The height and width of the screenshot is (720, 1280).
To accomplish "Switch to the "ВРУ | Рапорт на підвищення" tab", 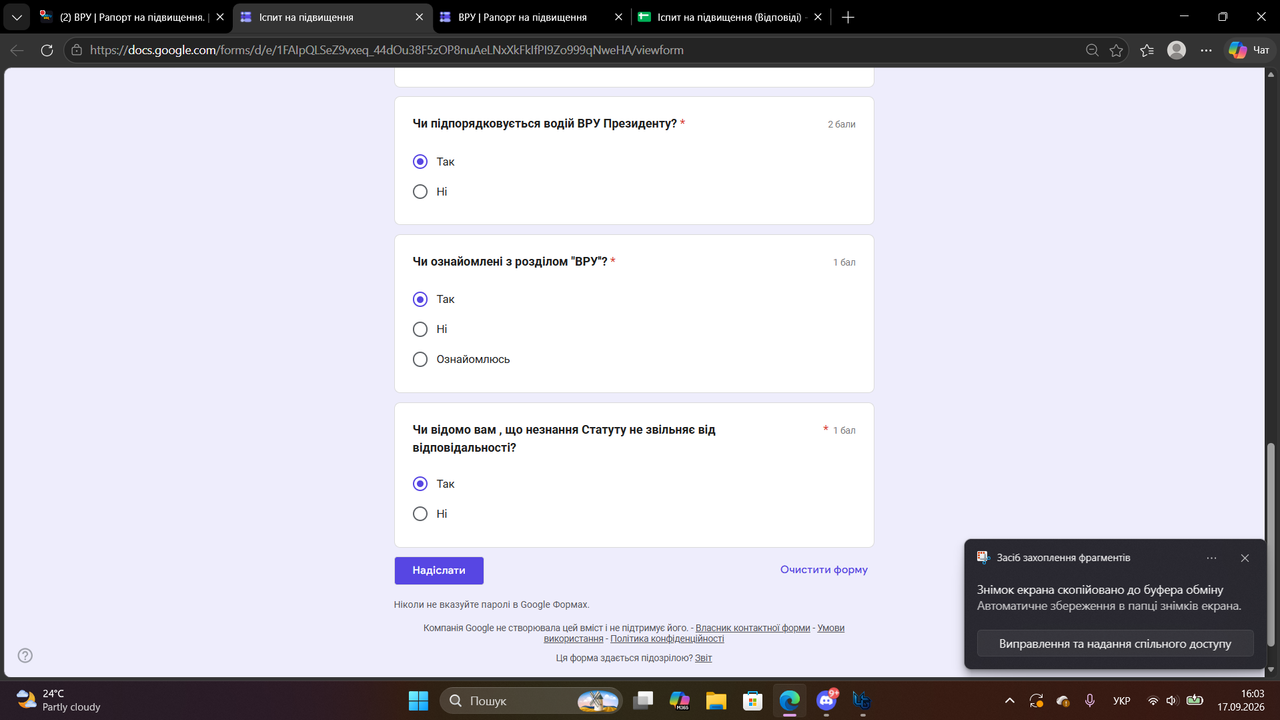I will (530, 17).
